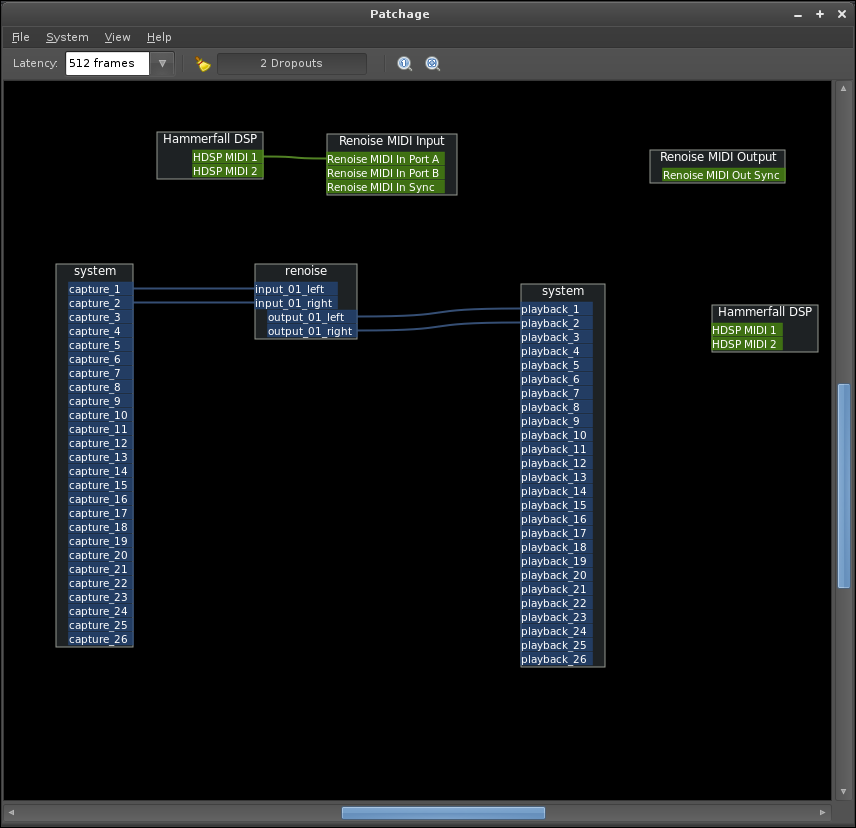This screenshot has height=828, width=856.
Task: Select the Renoise MIDI In Port A port
Action: 383,159
